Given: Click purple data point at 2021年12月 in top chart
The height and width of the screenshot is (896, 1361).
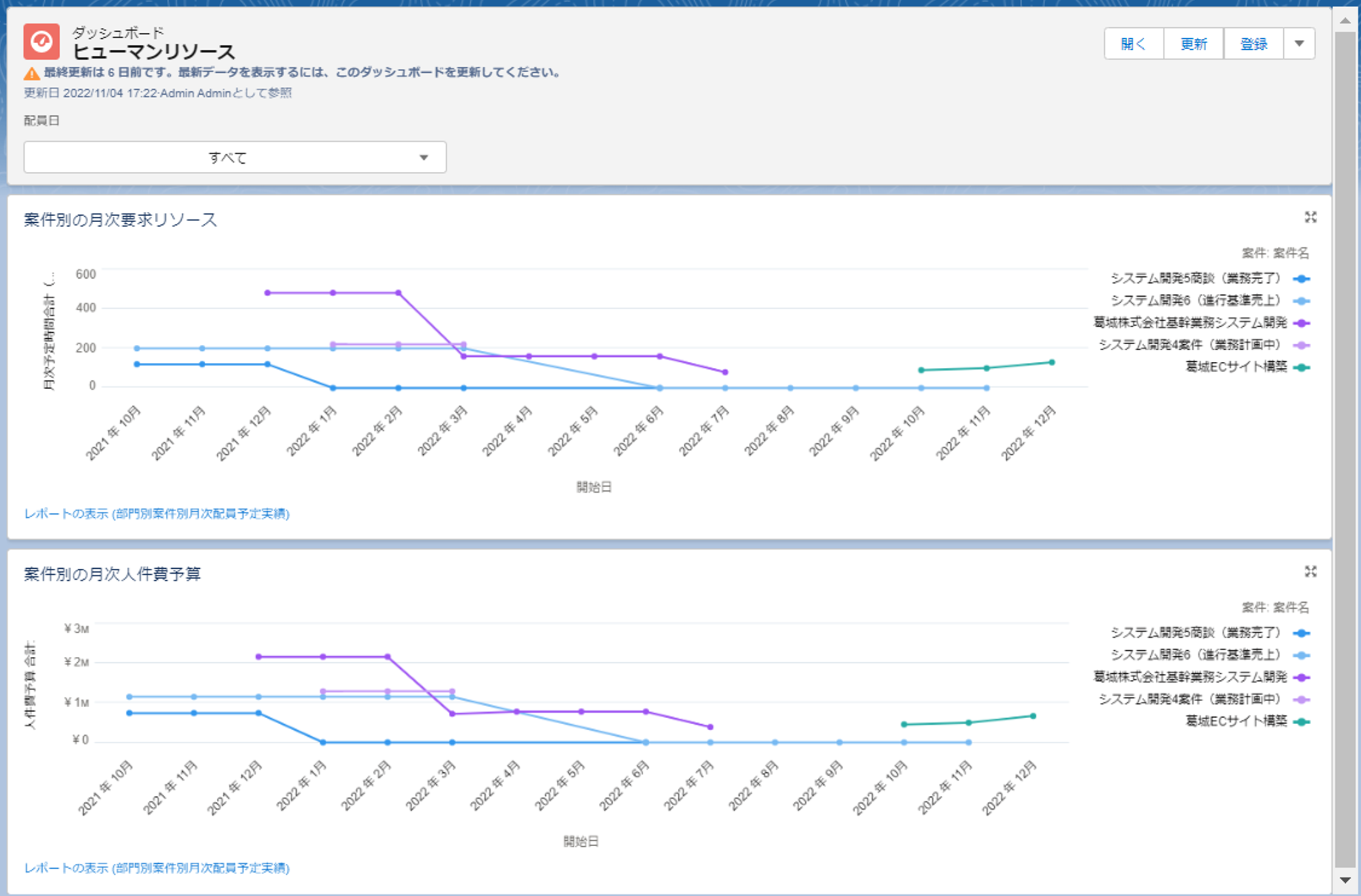Looking at the screenshot, I should click(267, 293).
